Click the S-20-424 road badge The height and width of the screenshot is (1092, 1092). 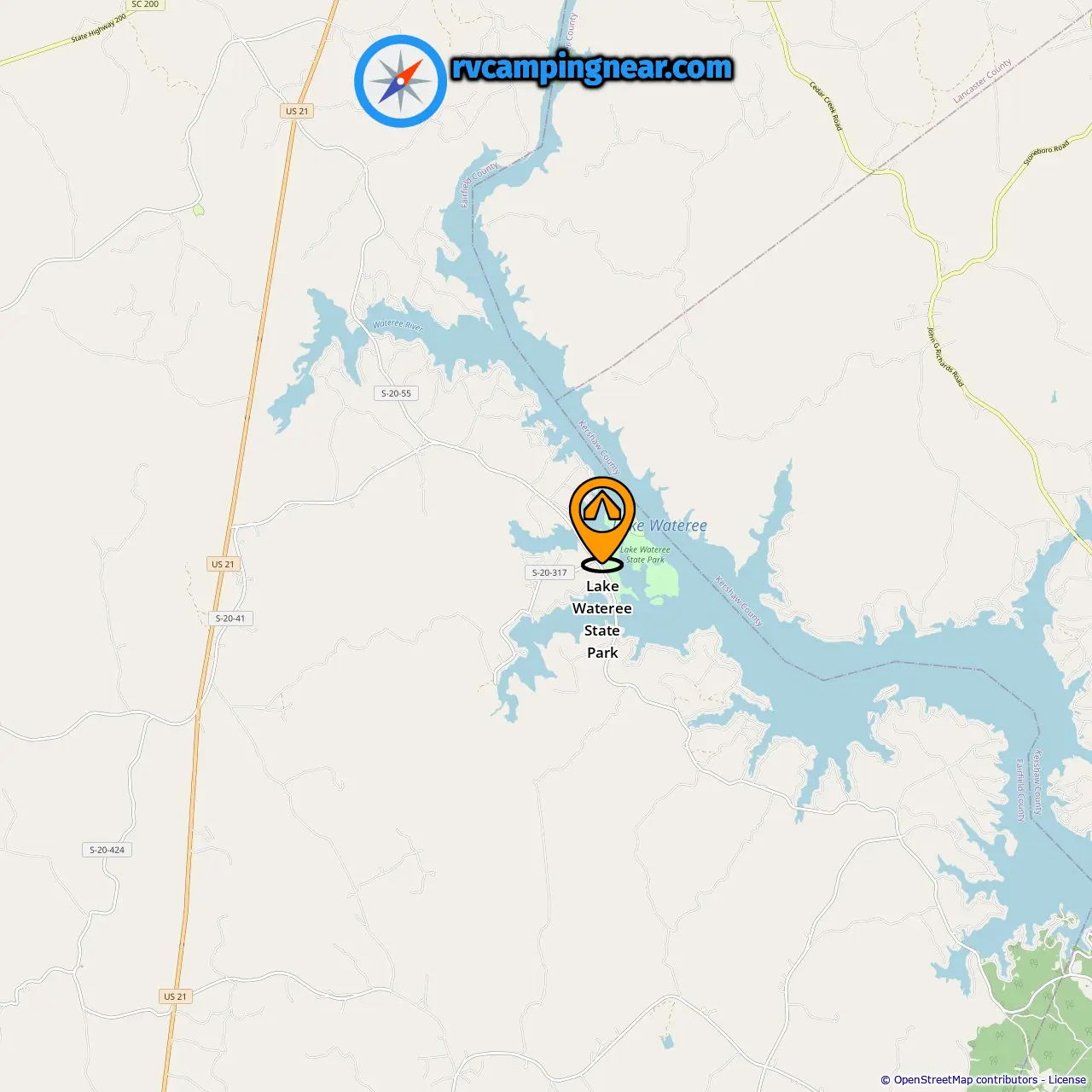[107, 850]
